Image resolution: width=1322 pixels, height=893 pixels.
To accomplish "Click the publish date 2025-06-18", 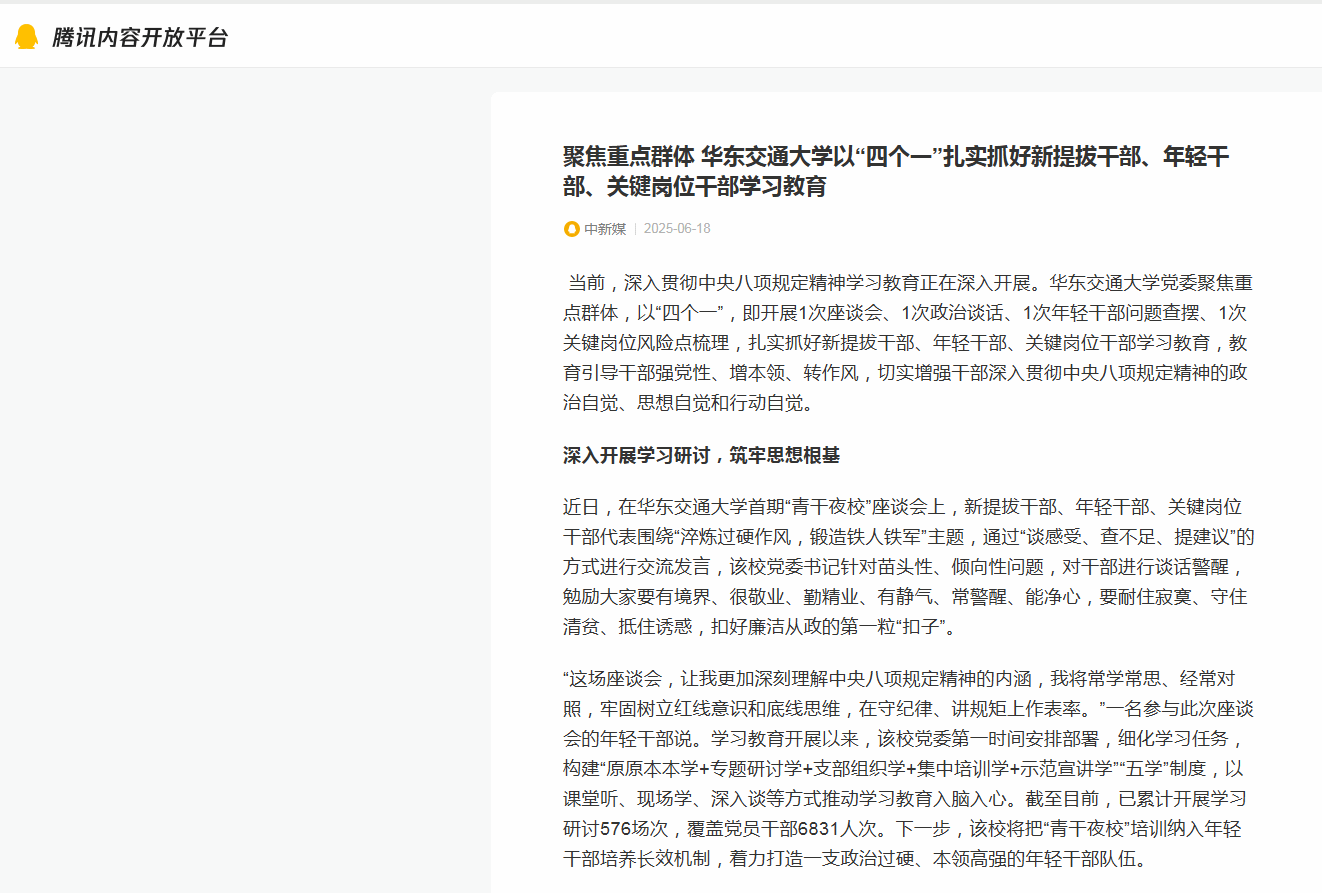I will pos(677,229).
